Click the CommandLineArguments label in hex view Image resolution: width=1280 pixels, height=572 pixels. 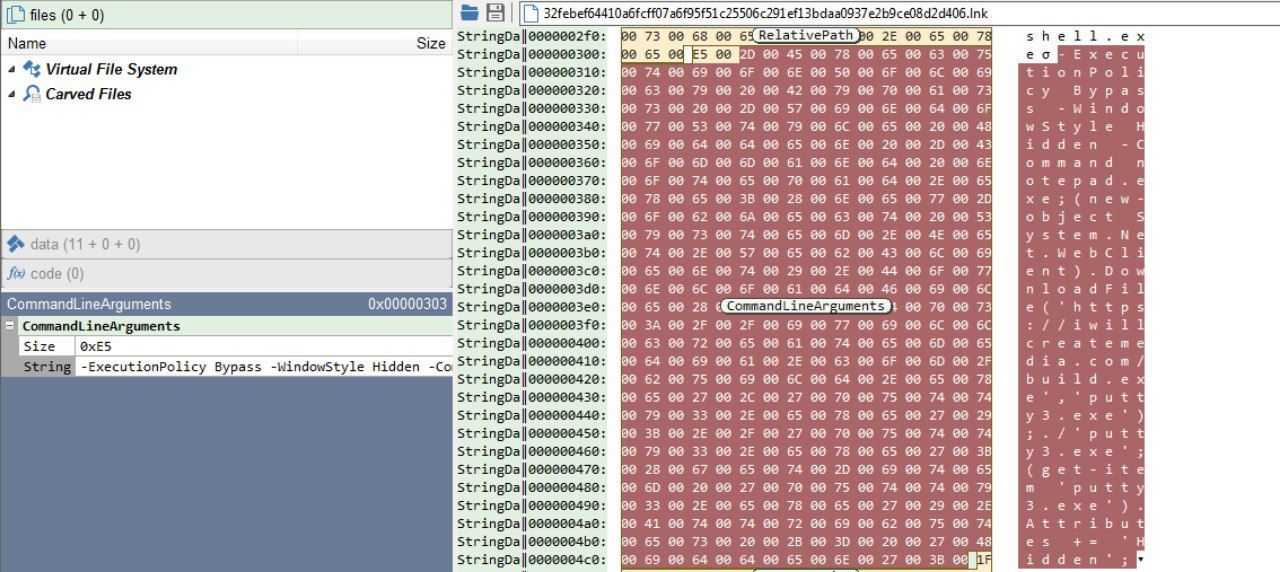tap(805, 306)
